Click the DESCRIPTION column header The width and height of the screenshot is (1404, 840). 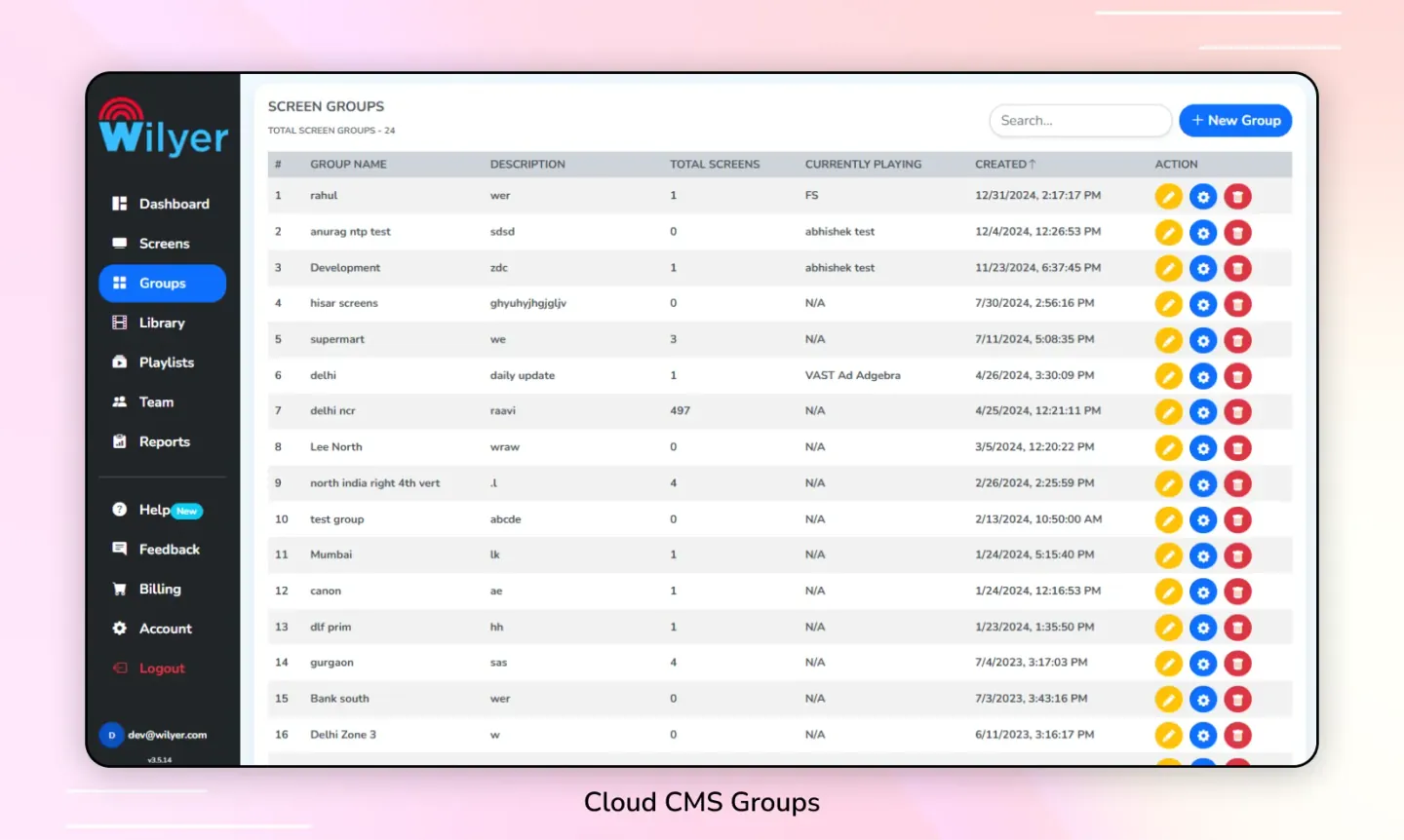[527, 165]
